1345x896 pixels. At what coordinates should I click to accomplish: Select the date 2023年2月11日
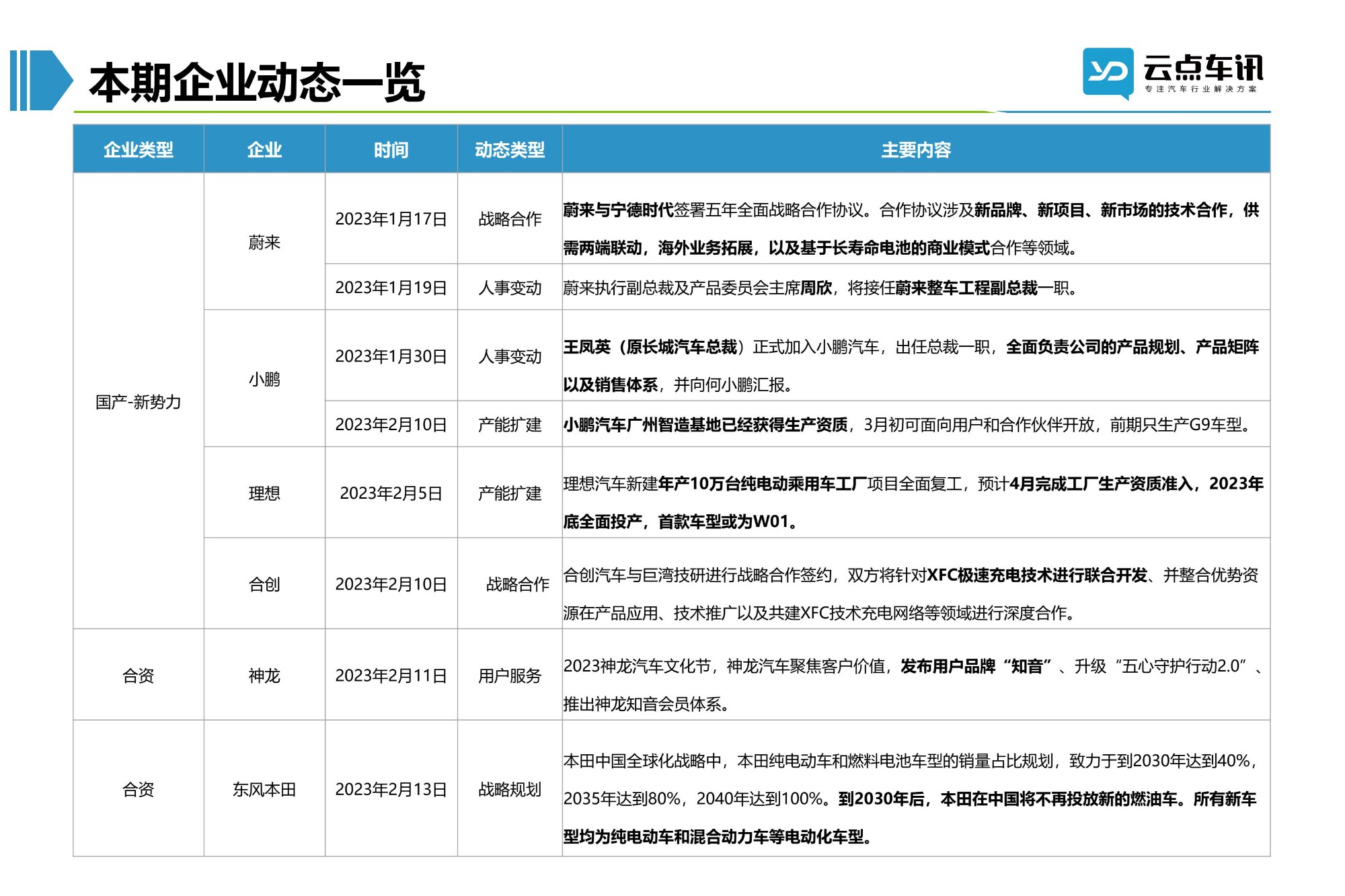[x=391, y=676]
